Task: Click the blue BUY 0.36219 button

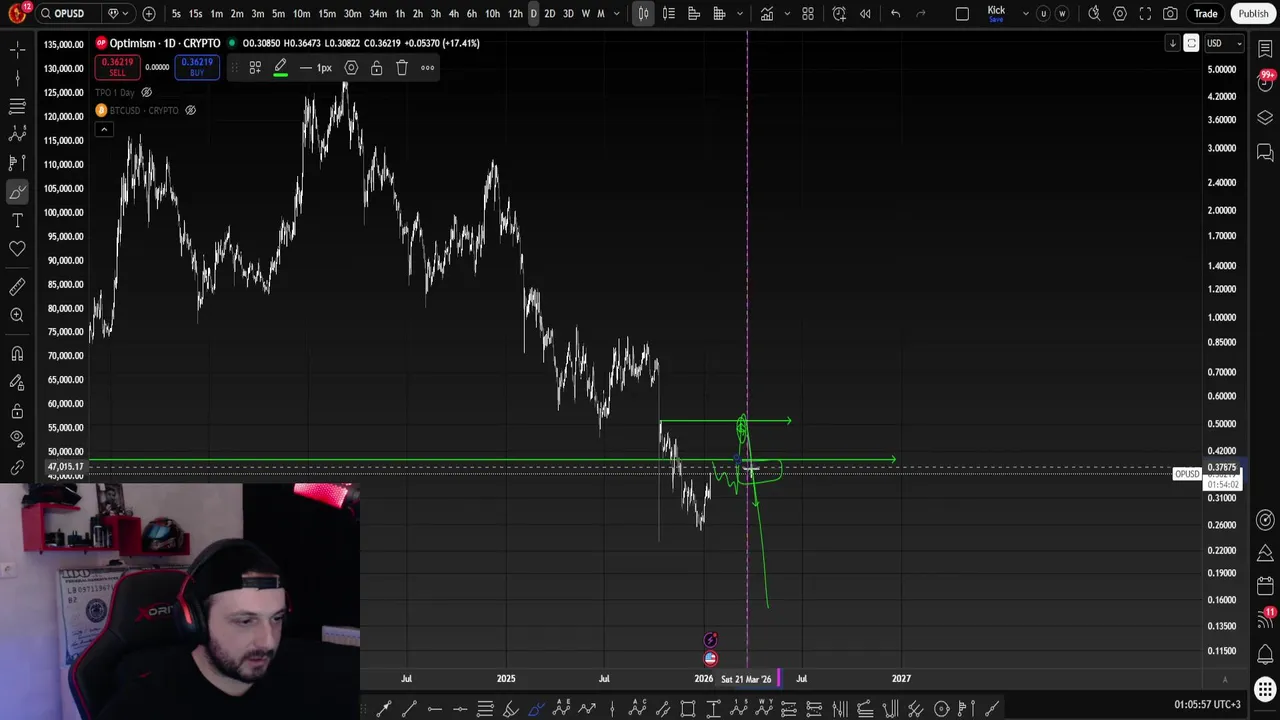Action: tap(197, 67)
